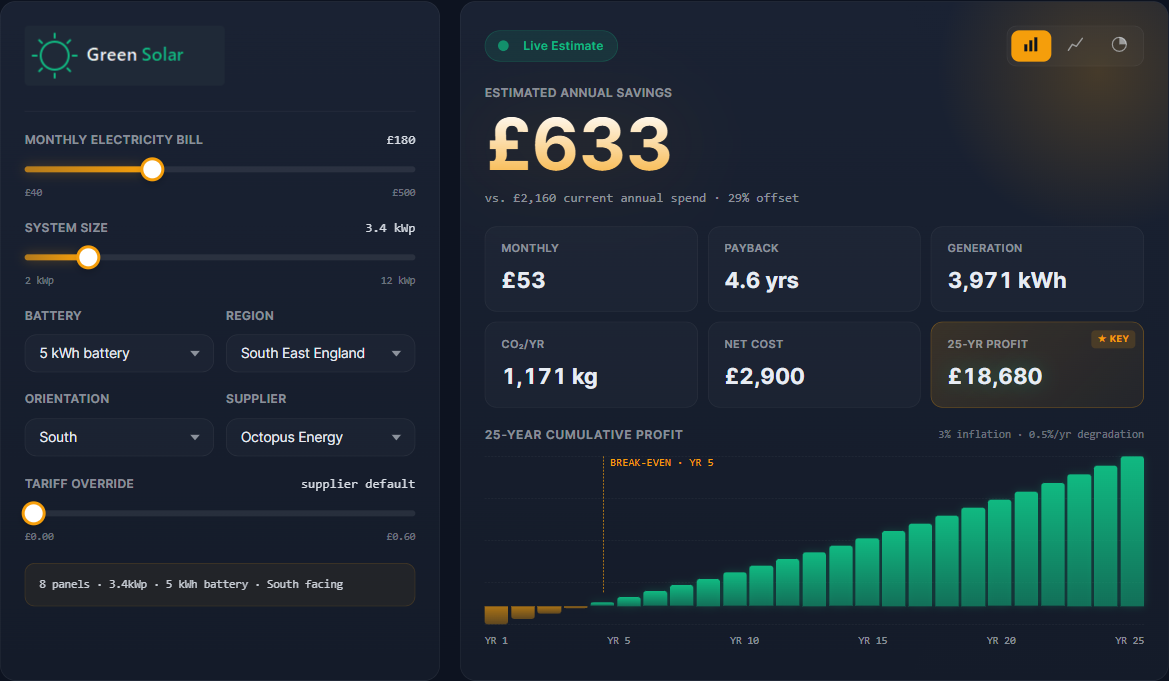Click the BREAK-EVEN · YR 5 marker label
Screen dimensions: 1169x681
coord(661,462)
